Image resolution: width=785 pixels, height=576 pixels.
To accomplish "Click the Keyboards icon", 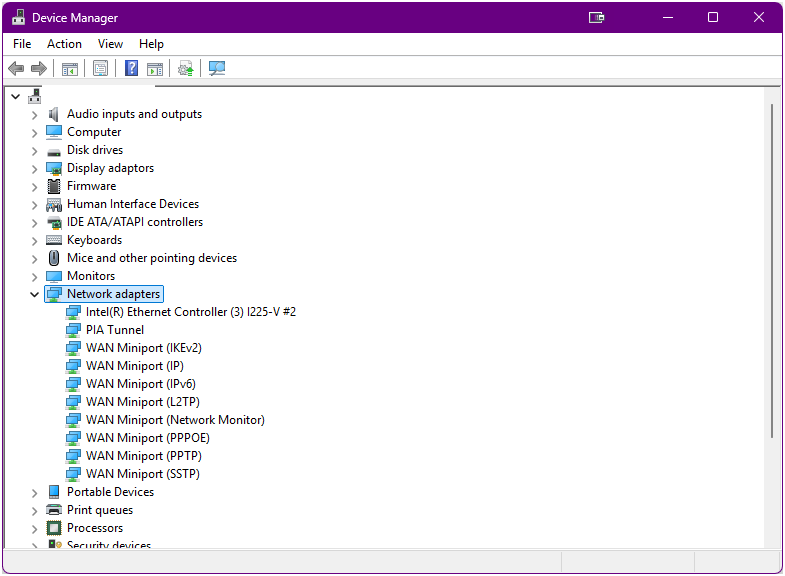I will (54, 240).
